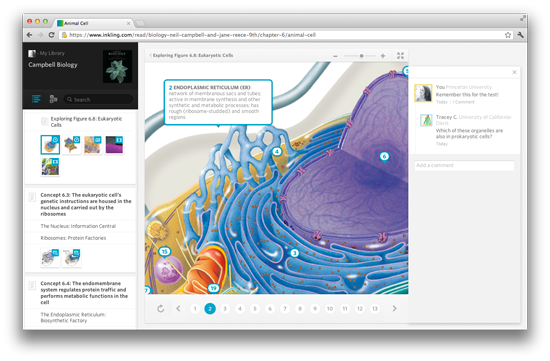The height and width of the screenshot is (361, 550).
Task: Click the zoom in plus icon
Action: (383, 55)
